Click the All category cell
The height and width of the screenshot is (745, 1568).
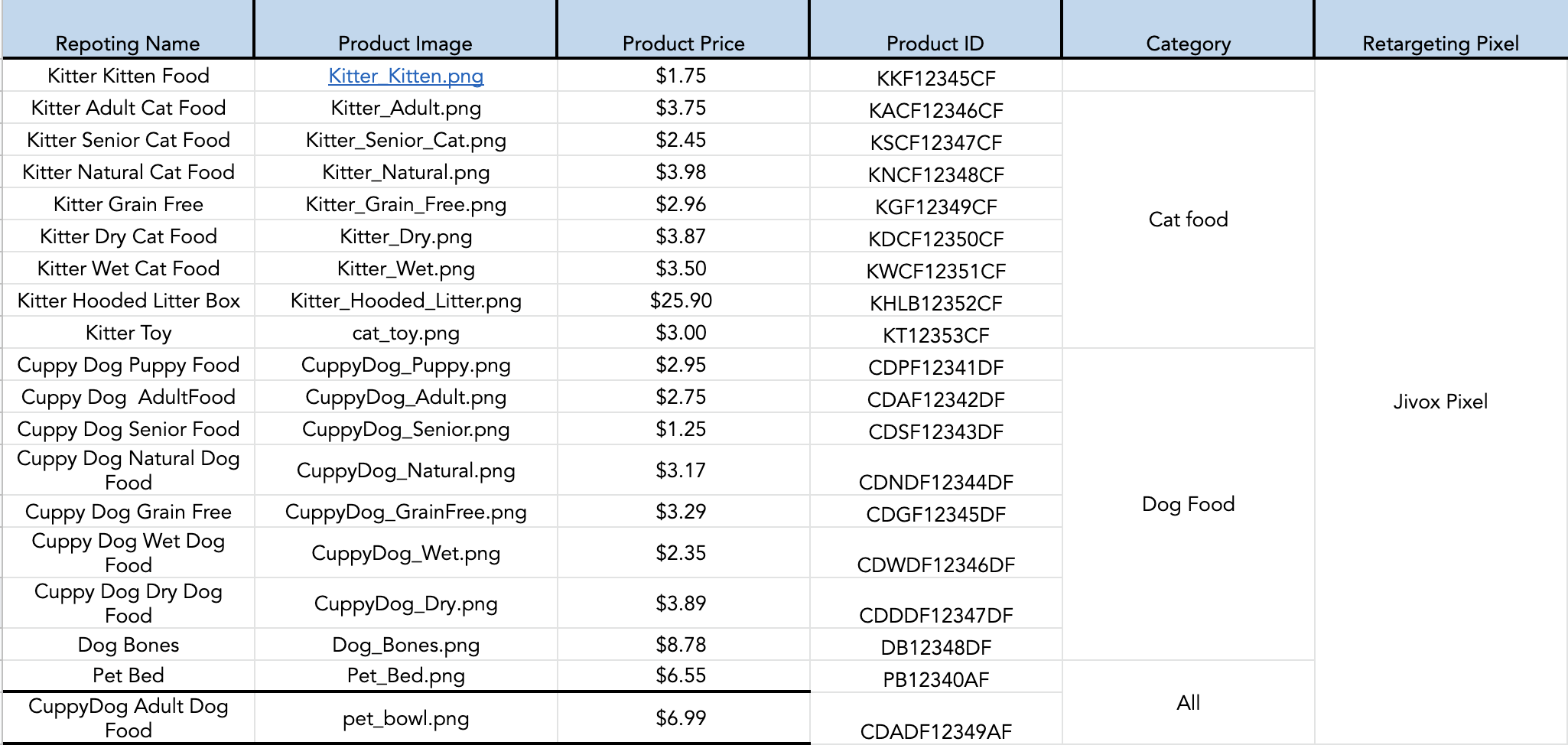tap(1188, 702)
